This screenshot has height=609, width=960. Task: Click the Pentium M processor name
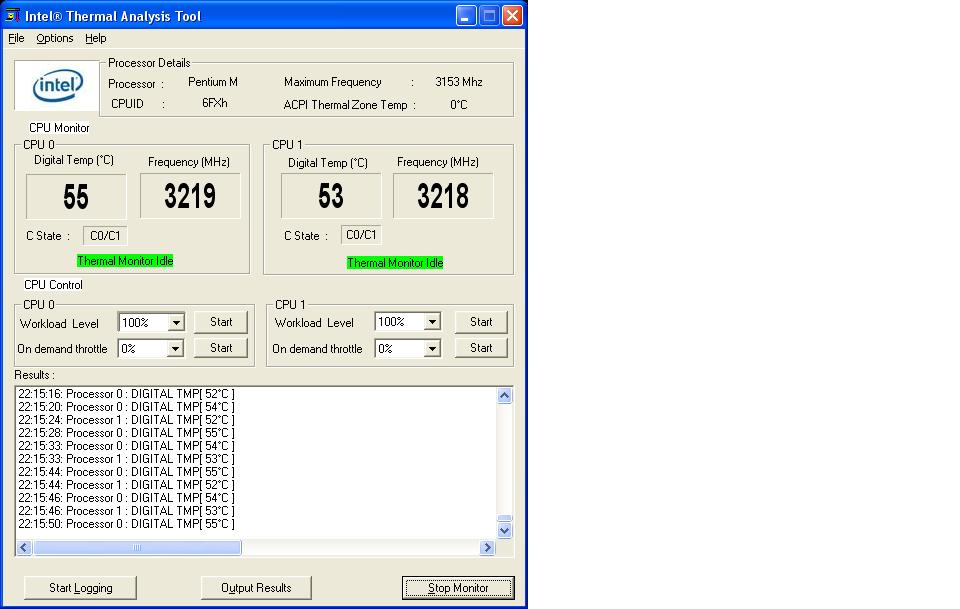212,82
